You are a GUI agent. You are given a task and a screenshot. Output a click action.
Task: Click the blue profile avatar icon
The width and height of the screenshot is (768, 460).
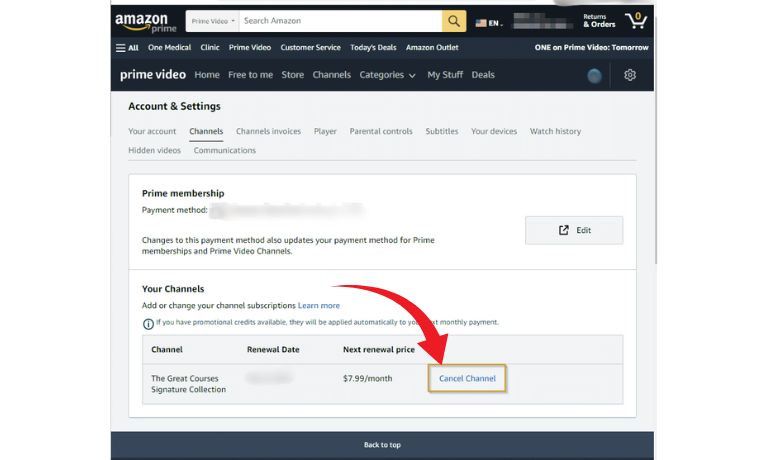point(594,75)
